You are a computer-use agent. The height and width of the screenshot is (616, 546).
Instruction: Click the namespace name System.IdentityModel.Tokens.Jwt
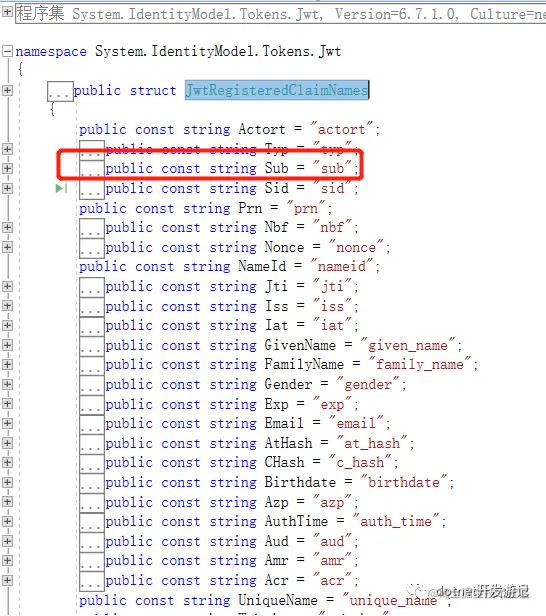coord(218,51)
